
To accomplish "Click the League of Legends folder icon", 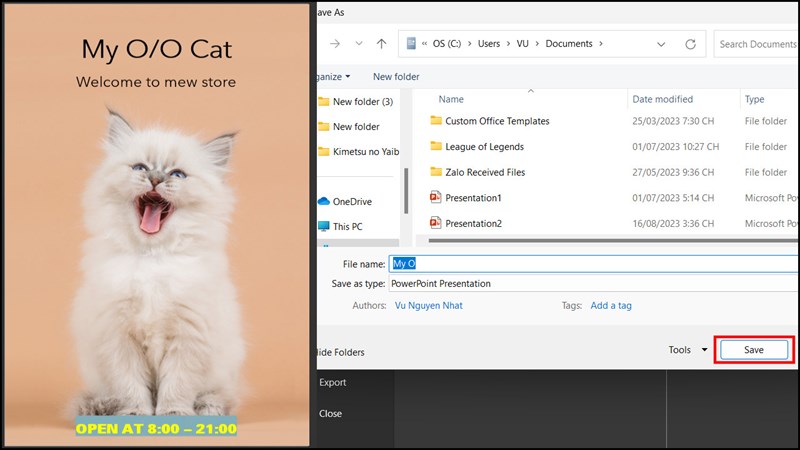I will 436,146.
